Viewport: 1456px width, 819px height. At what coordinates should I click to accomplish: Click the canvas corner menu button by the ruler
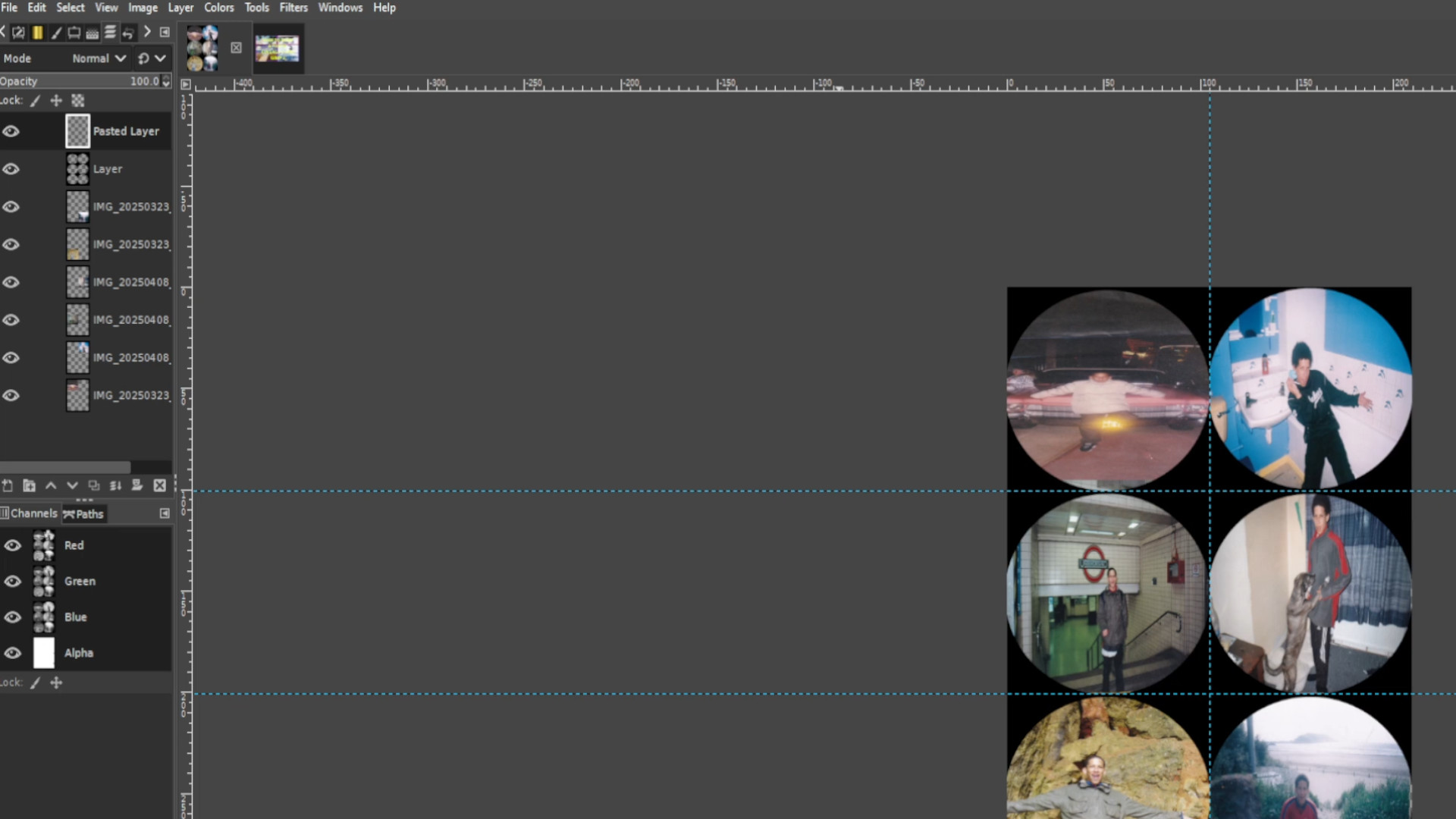pos(185,84)
